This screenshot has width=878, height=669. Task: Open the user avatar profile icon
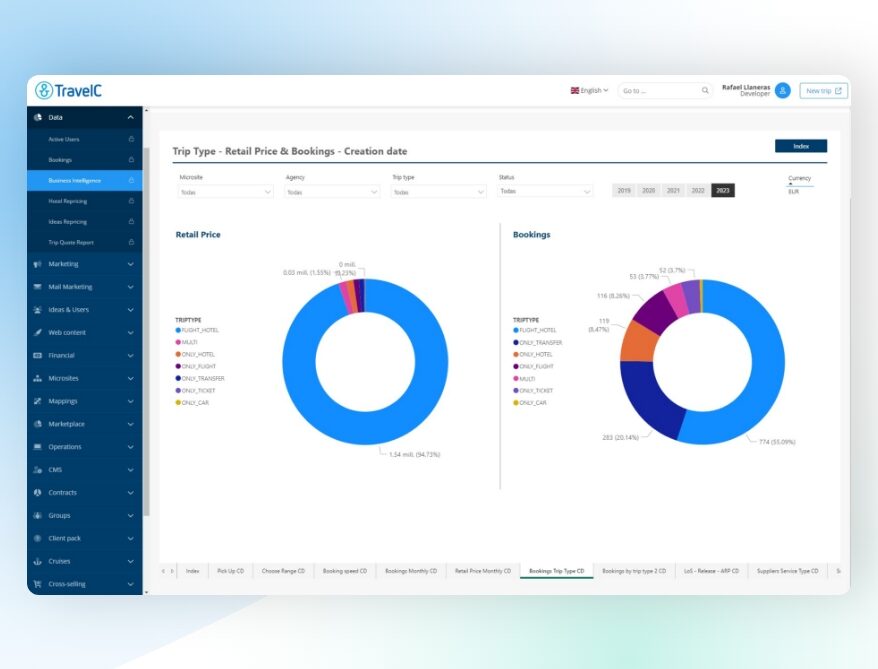(x=783, y=90)
